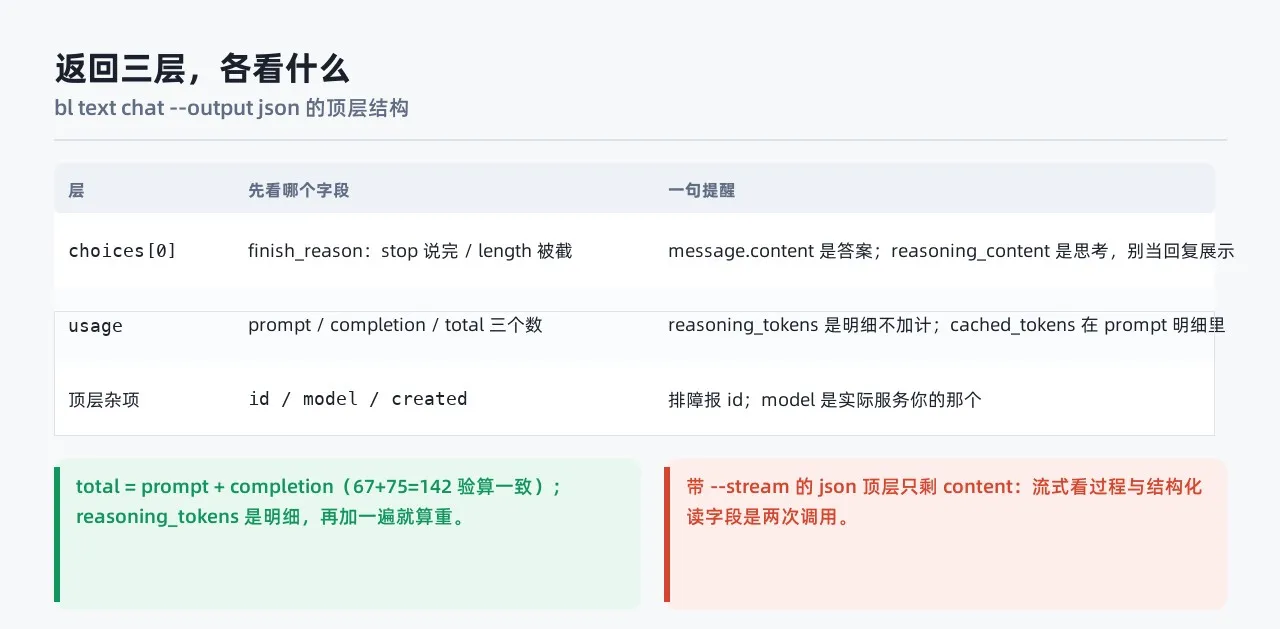1280x629 pixels.
Task: Select the choices[0] cell
Action: pyautogui.click(x=122, y=251)
